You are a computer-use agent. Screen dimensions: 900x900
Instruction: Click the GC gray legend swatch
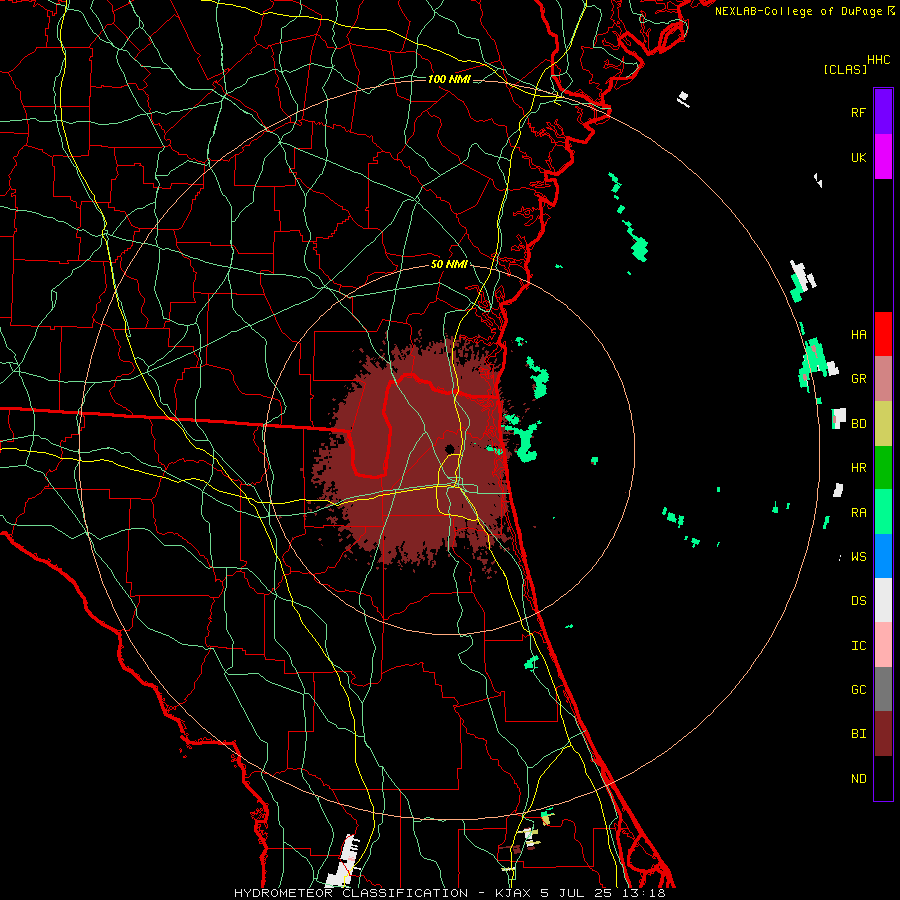(x=883, y=689)
